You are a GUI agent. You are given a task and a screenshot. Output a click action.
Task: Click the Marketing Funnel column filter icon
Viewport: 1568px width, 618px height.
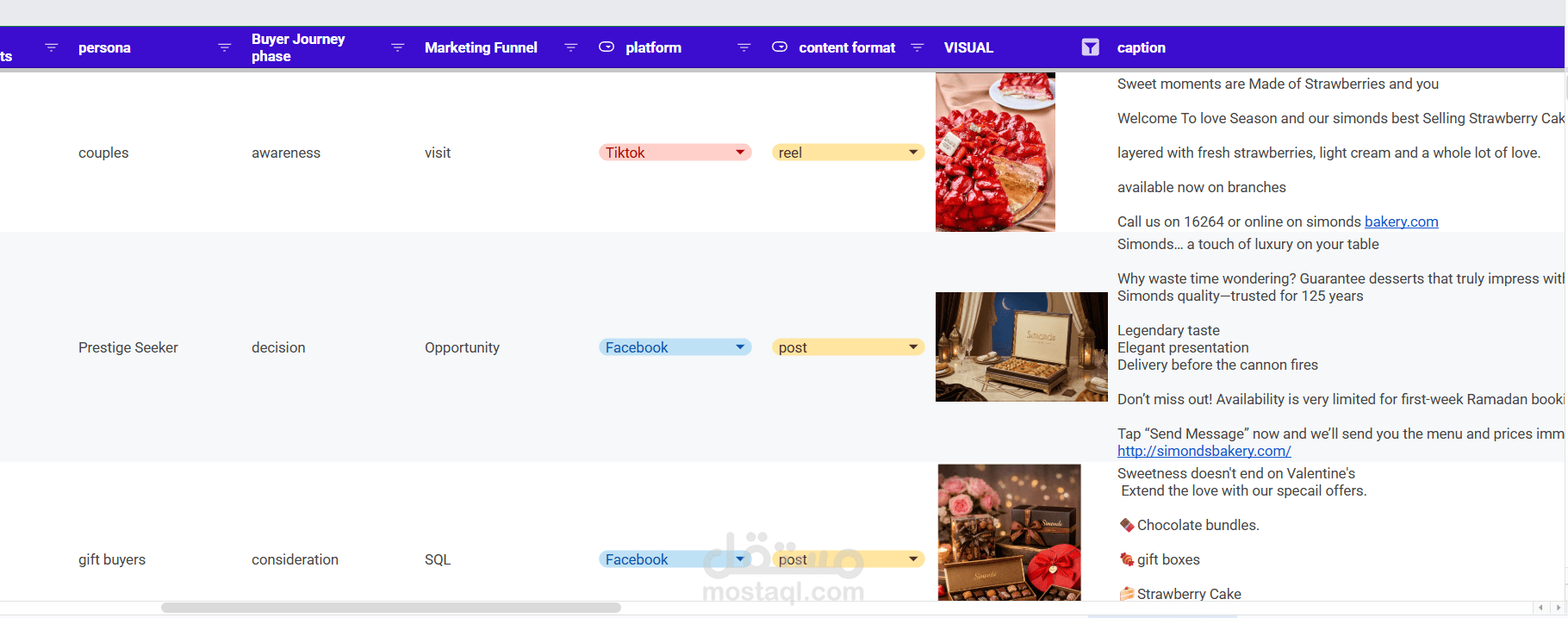coord(570,47)
